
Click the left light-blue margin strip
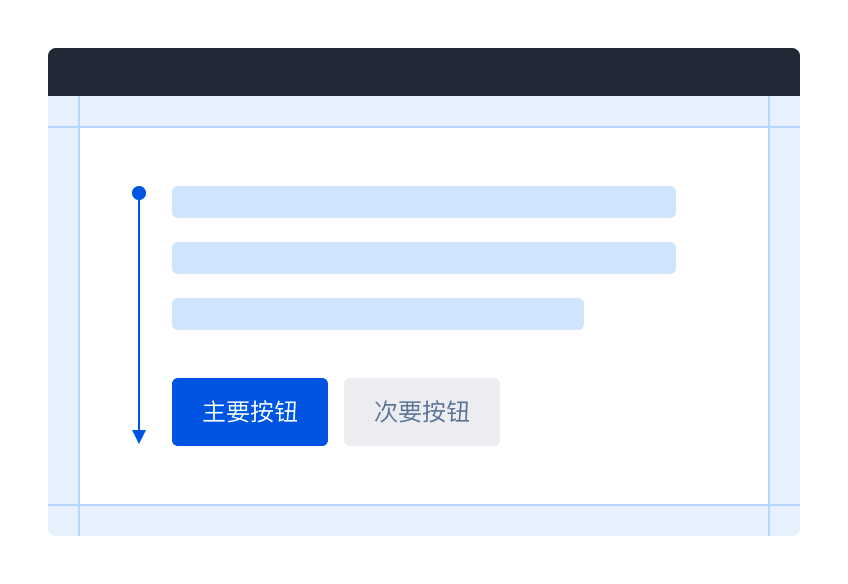pyautogui.click(x=63, y=316)
